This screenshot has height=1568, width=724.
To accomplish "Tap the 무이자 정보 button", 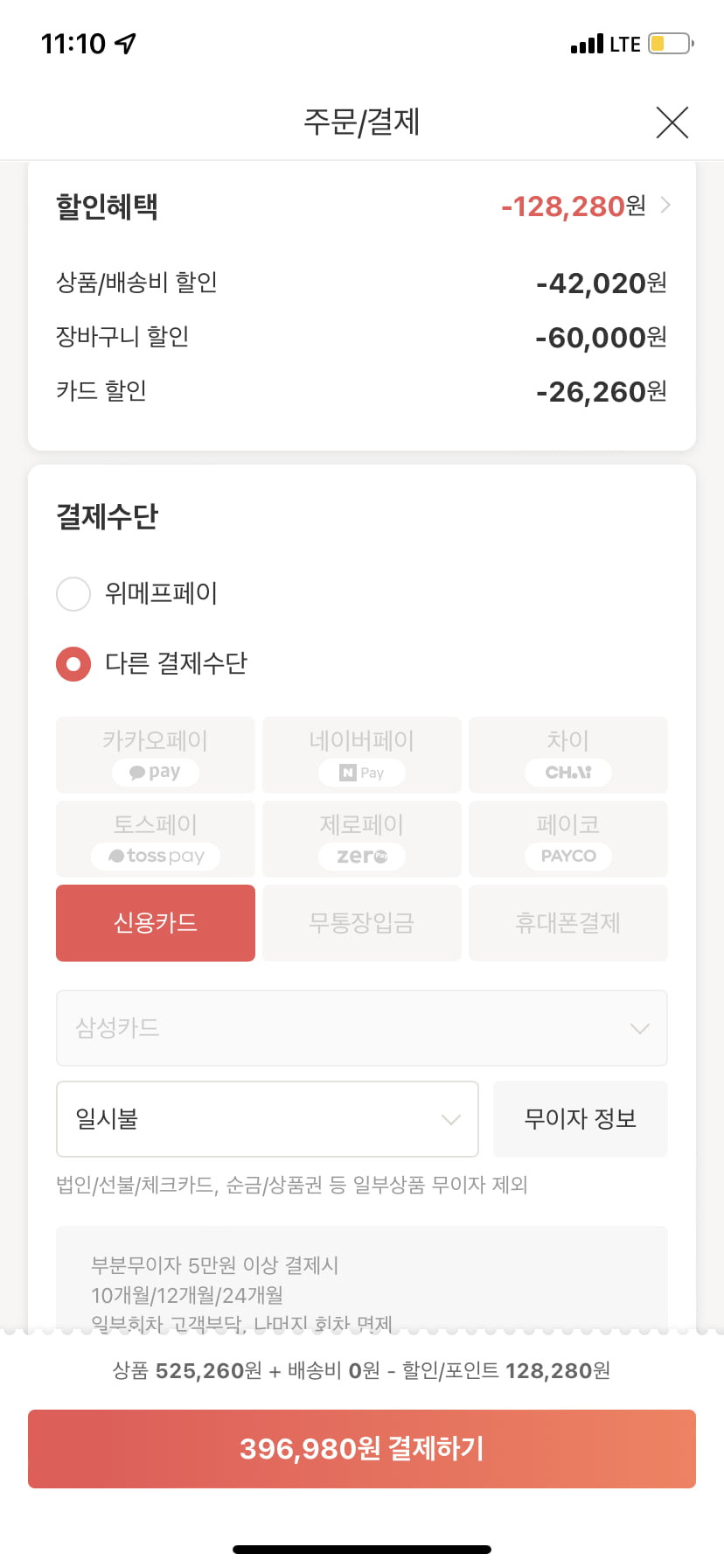I will pyautogui.click(x=581, y=1119).
